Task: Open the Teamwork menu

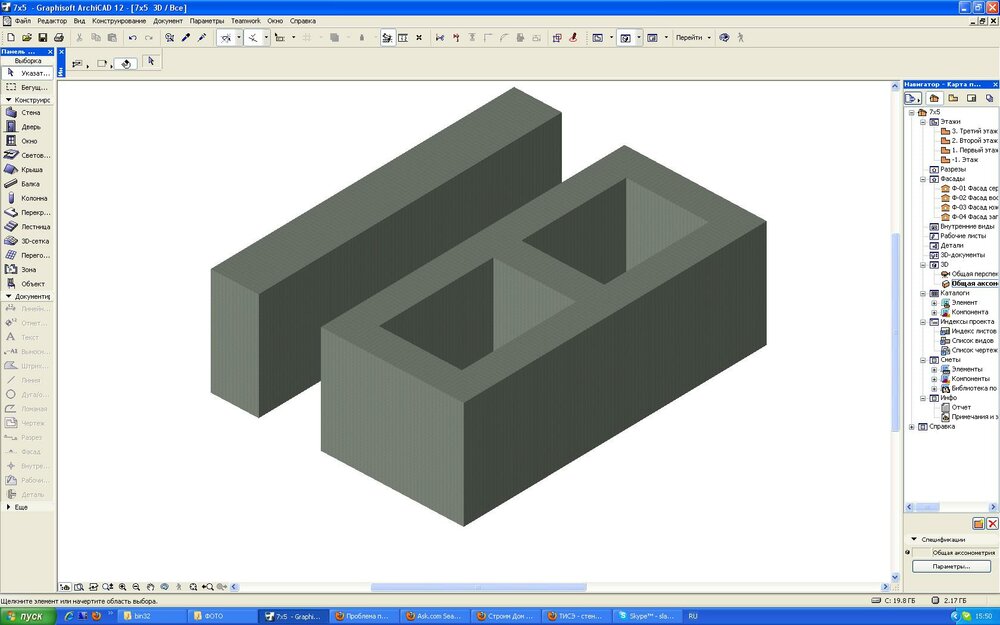Action: point(244,20)
